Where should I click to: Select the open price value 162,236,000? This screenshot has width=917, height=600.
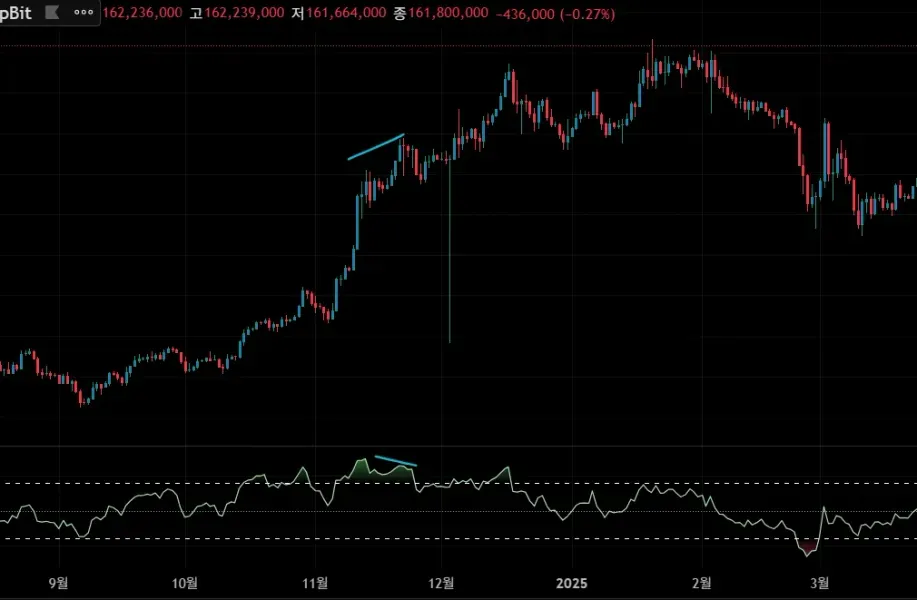pyautogui.click(x=142, y=13)
